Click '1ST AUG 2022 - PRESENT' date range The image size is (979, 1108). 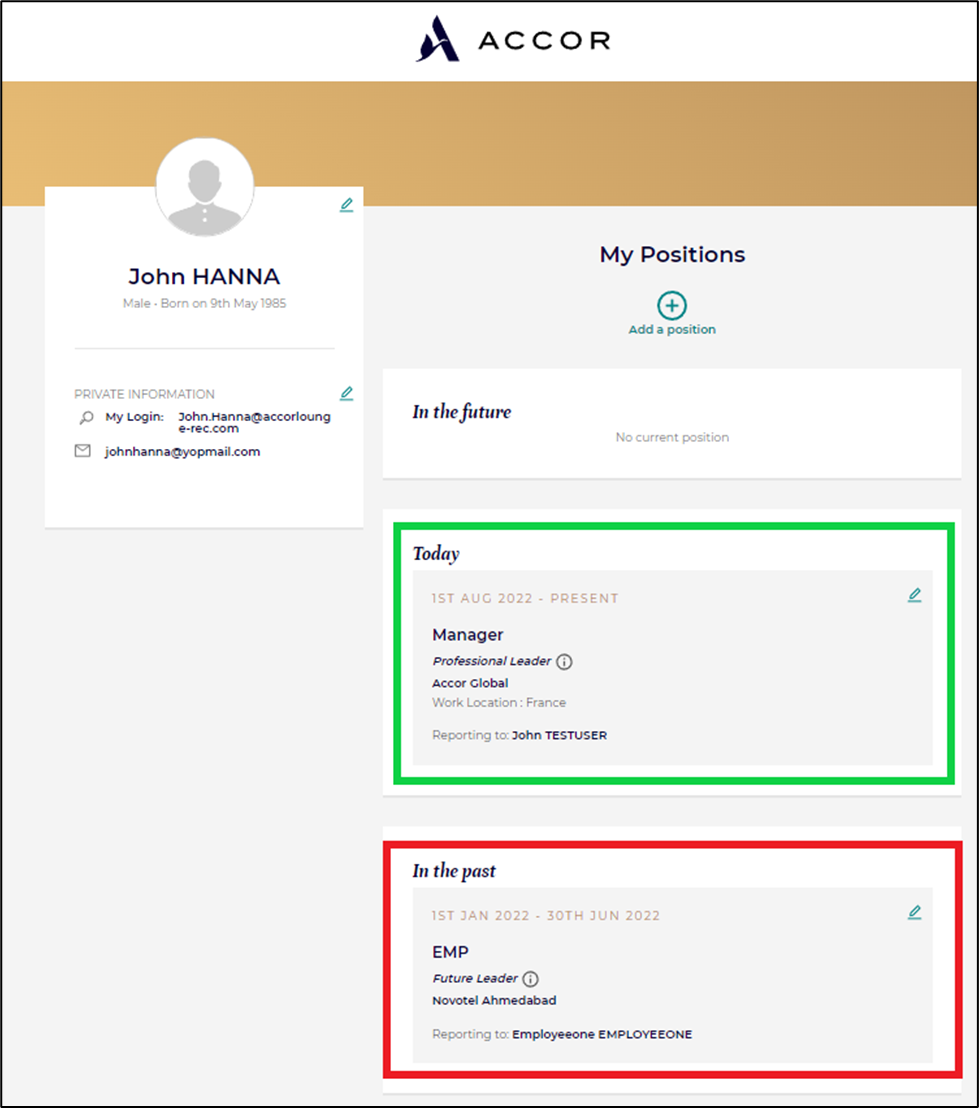coord(525,599)
